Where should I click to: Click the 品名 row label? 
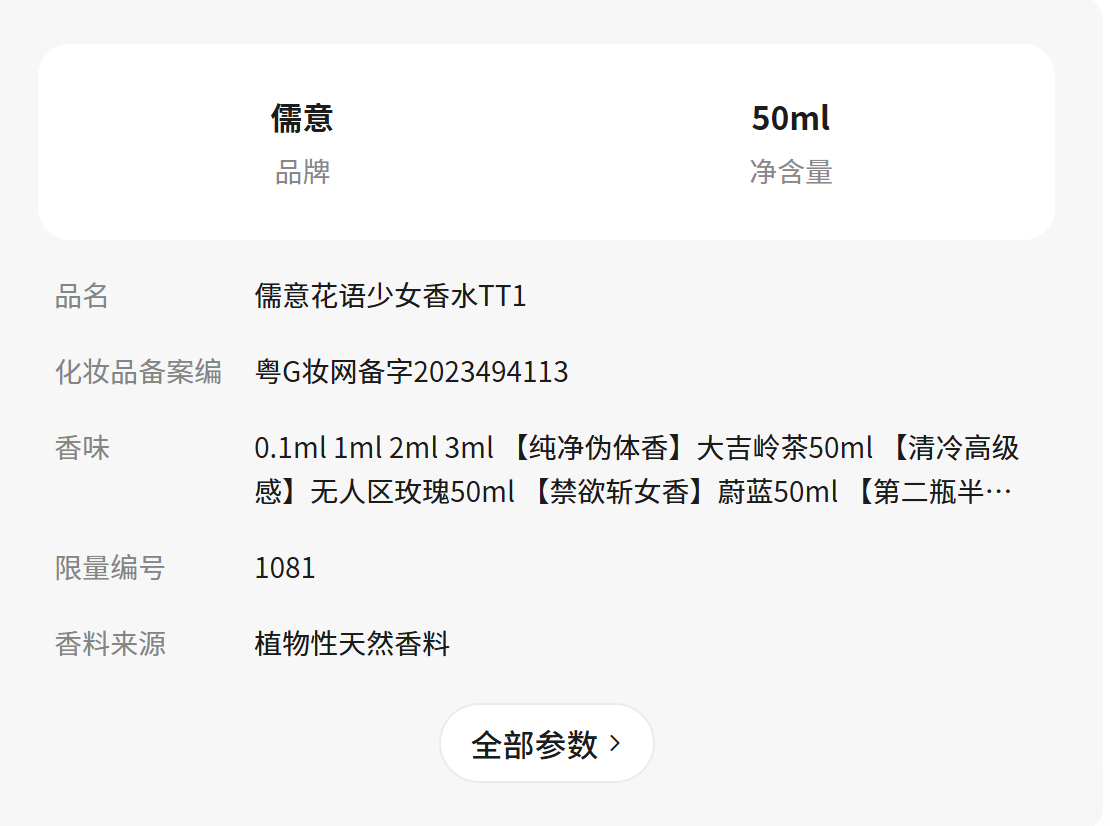coord(82,296)
